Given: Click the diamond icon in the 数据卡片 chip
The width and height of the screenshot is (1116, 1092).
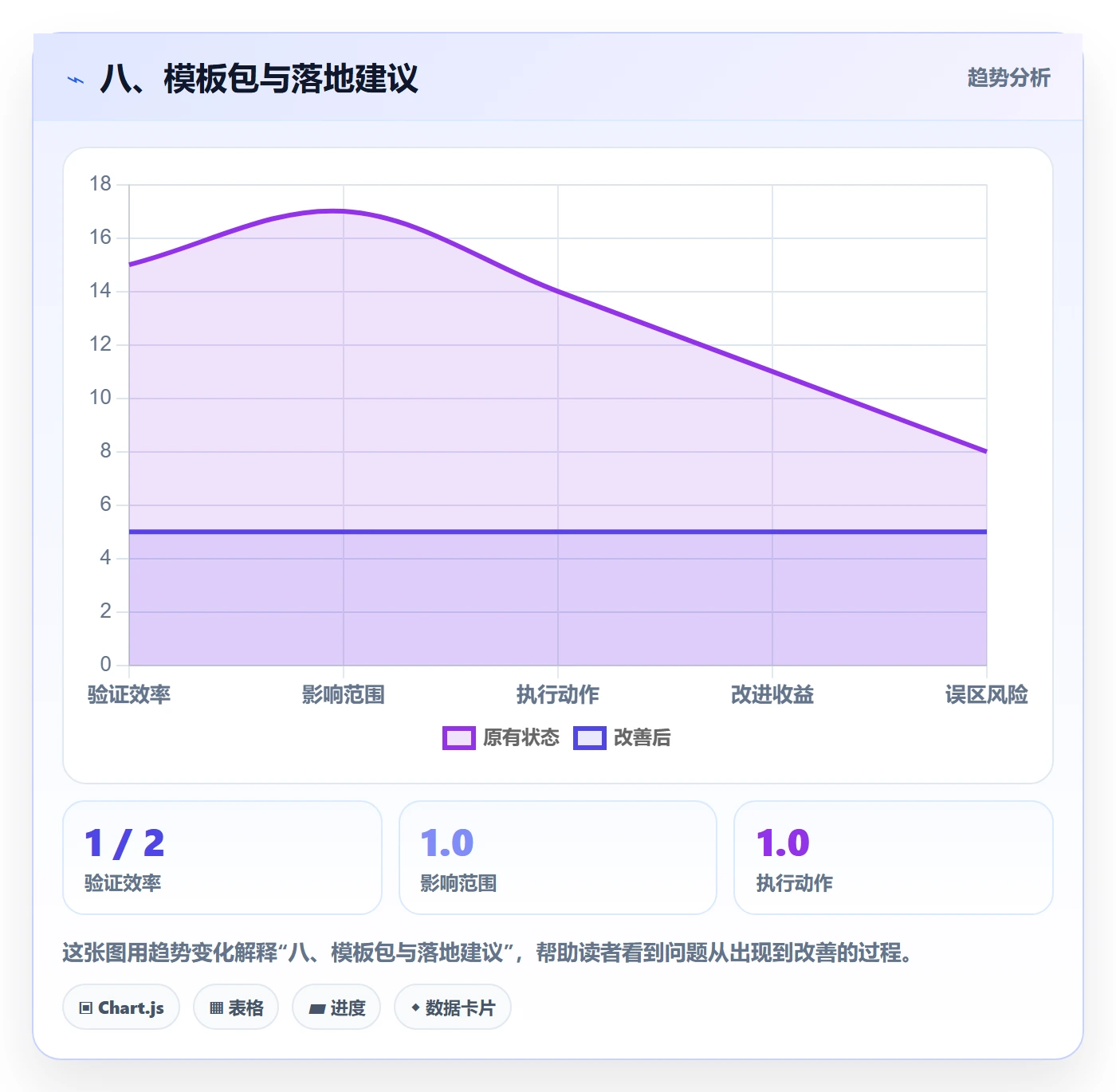Looking at the screenshot, I should tap(415, 1008).
